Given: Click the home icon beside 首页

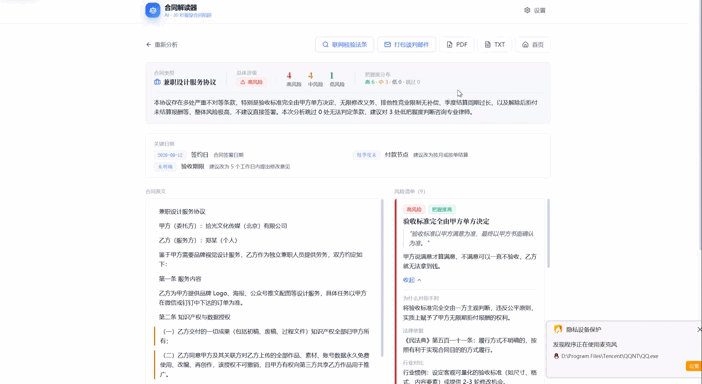Looking at the screenshot, I should pyautogui.click(x=525, y=45).
